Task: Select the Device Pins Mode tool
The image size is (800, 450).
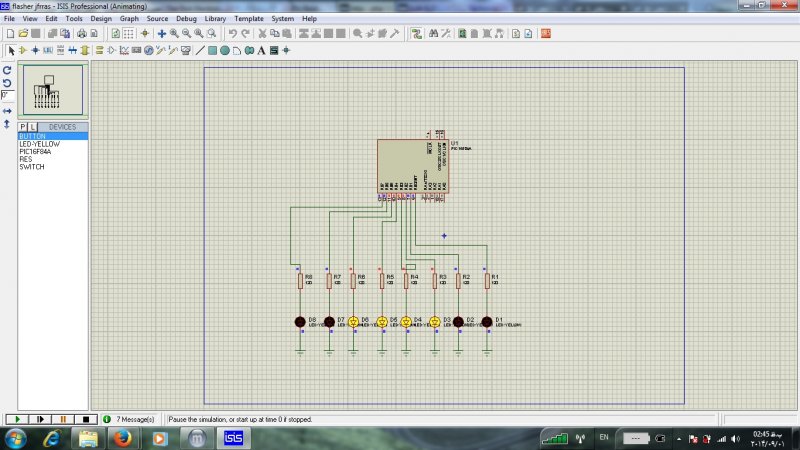Action: (x=112, y=51)
